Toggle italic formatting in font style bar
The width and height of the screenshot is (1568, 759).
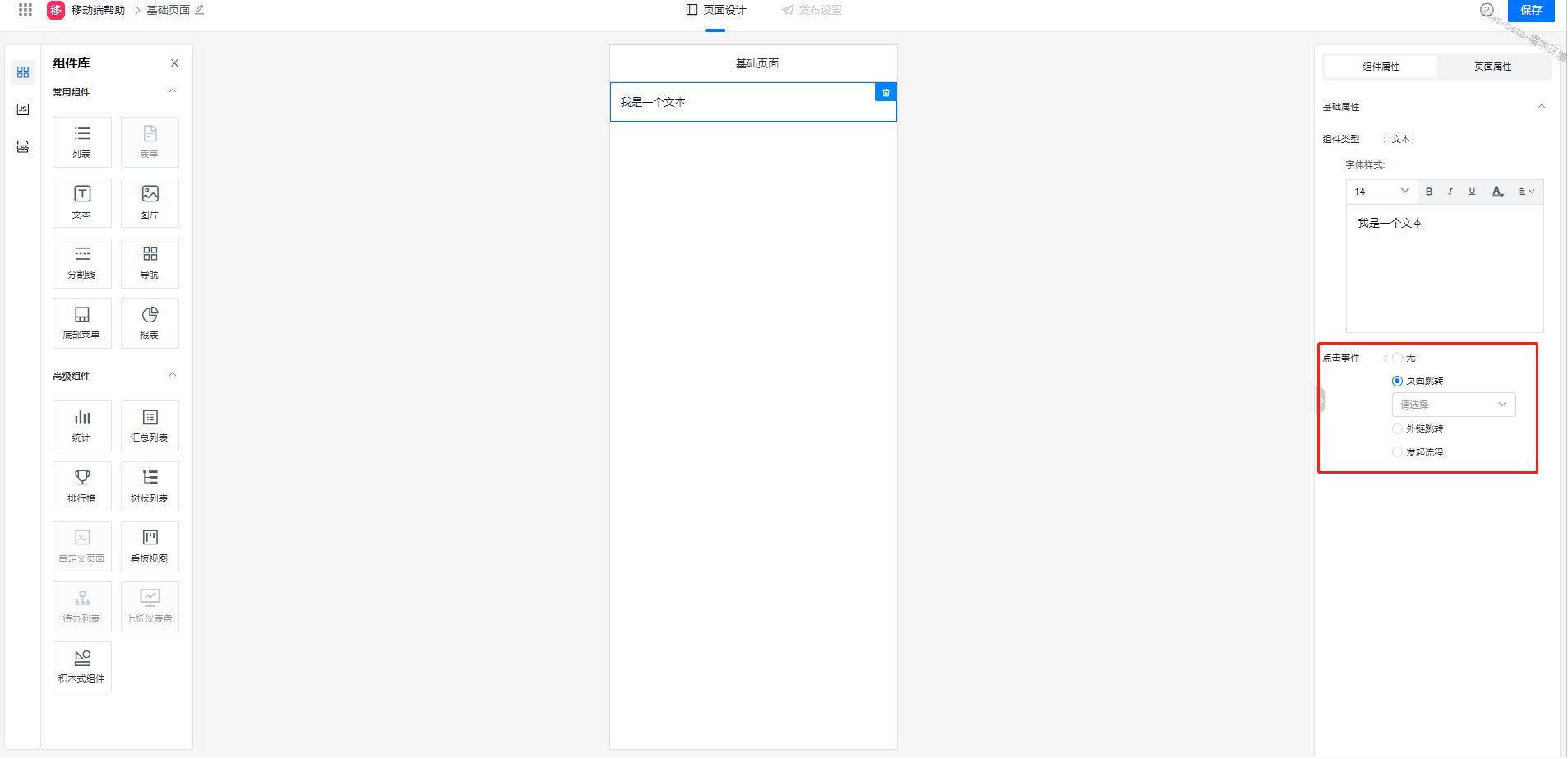pos(1450,192)
